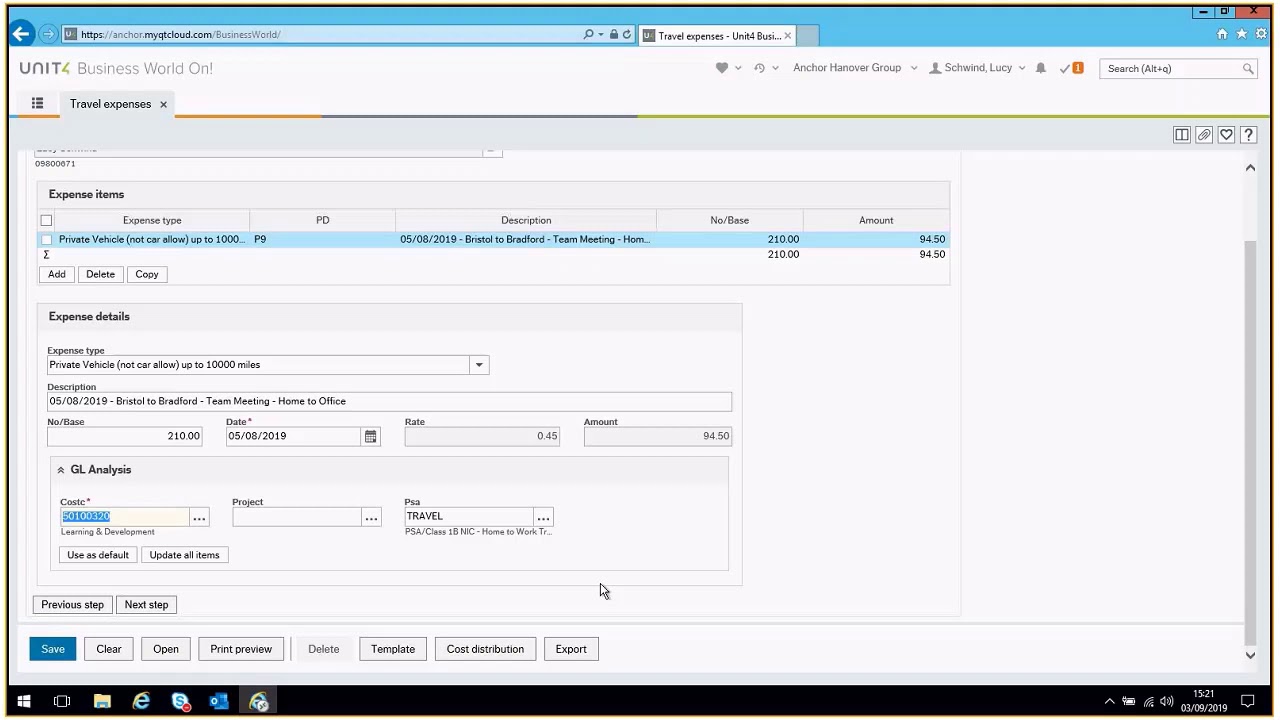Tick the Private Vehicle row checkbox
This screenshot has height=720, width=1280.
tap(46, 239)
